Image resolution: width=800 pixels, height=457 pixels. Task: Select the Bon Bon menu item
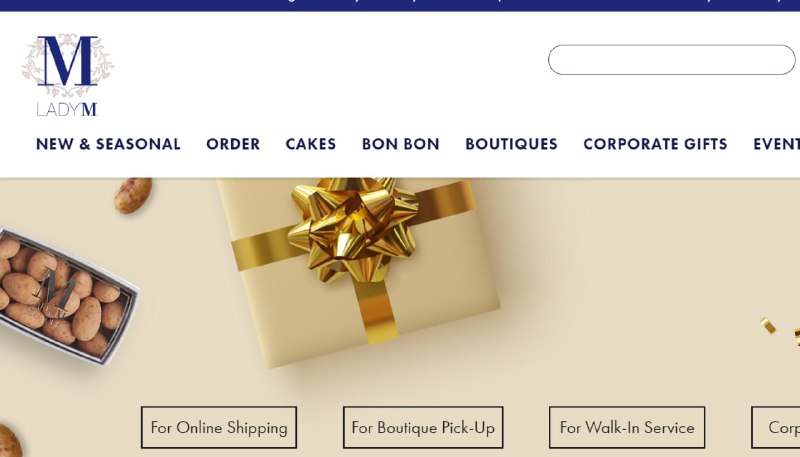click(x=401, y=144)
